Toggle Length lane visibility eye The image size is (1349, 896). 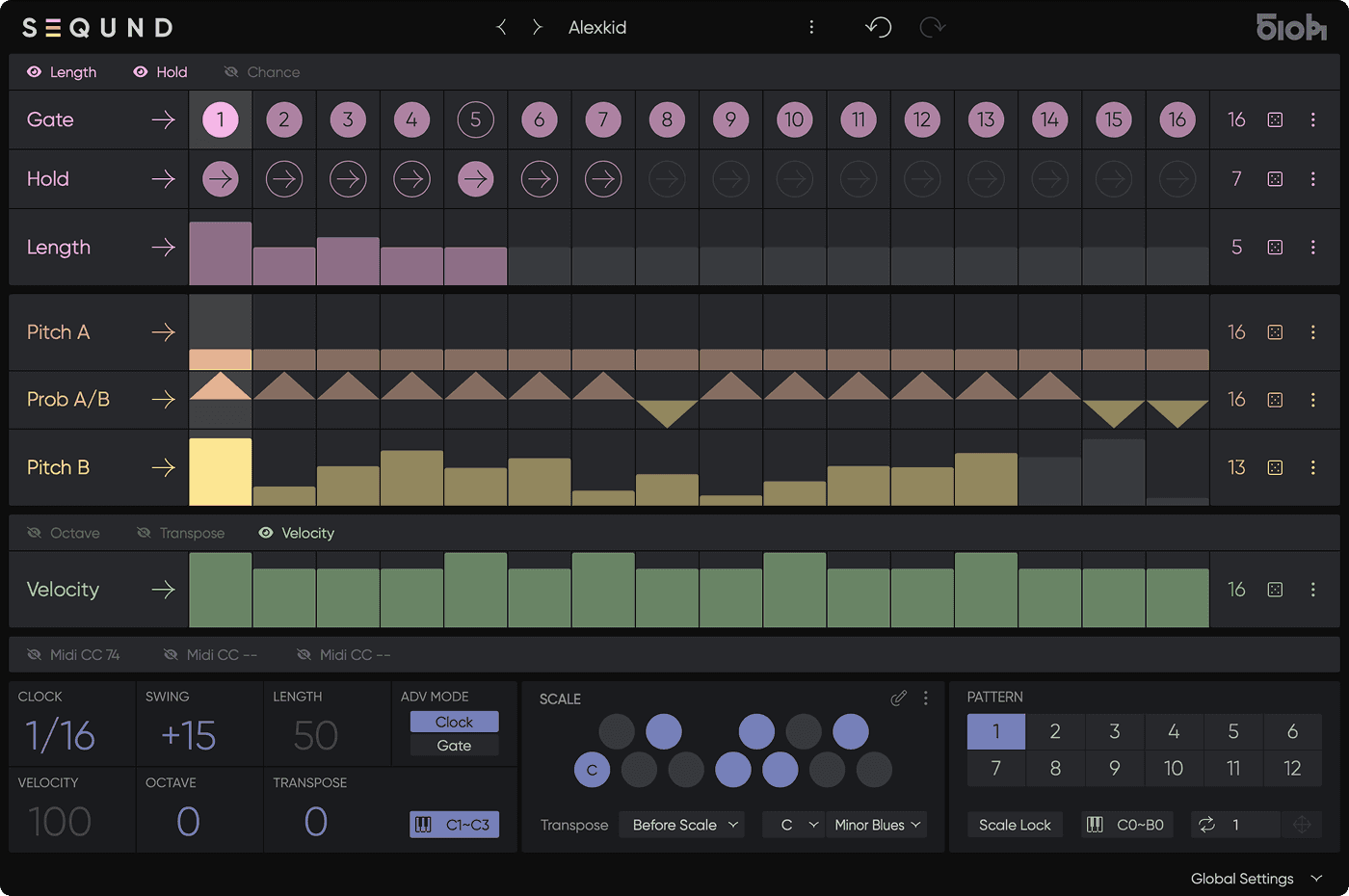(34, 72)
